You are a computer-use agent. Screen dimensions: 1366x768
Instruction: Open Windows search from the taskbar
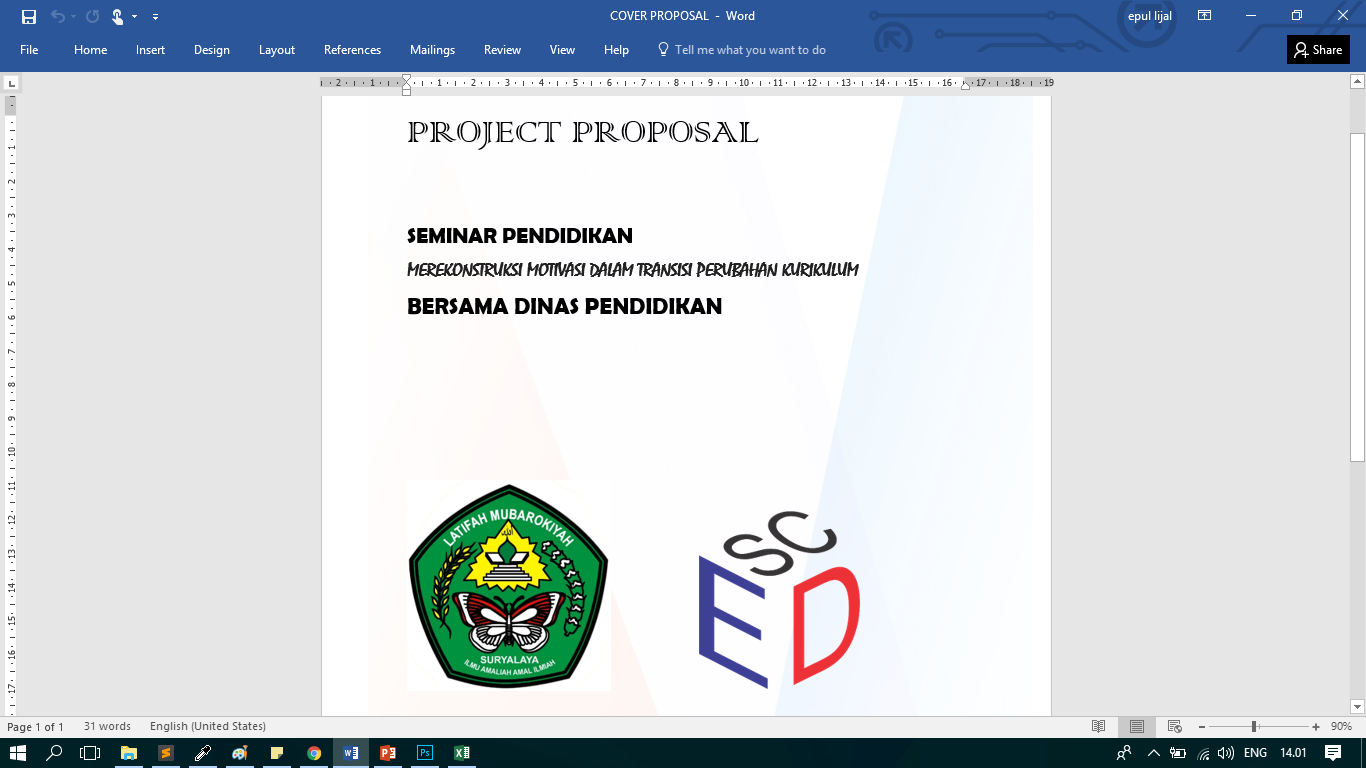[x=55, y=753]
